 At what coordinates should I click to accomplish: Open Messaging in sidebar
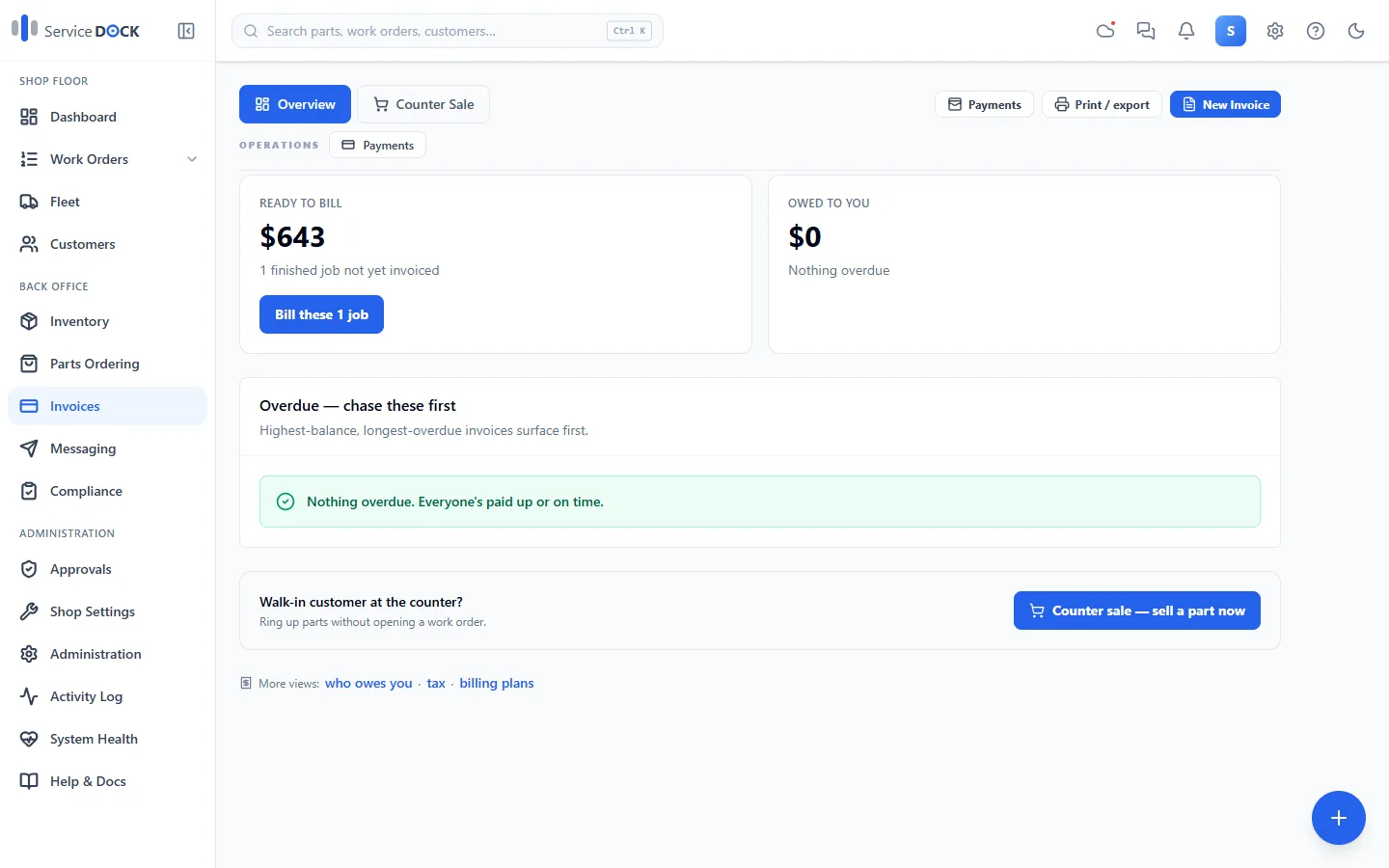(x=108, y=448)
